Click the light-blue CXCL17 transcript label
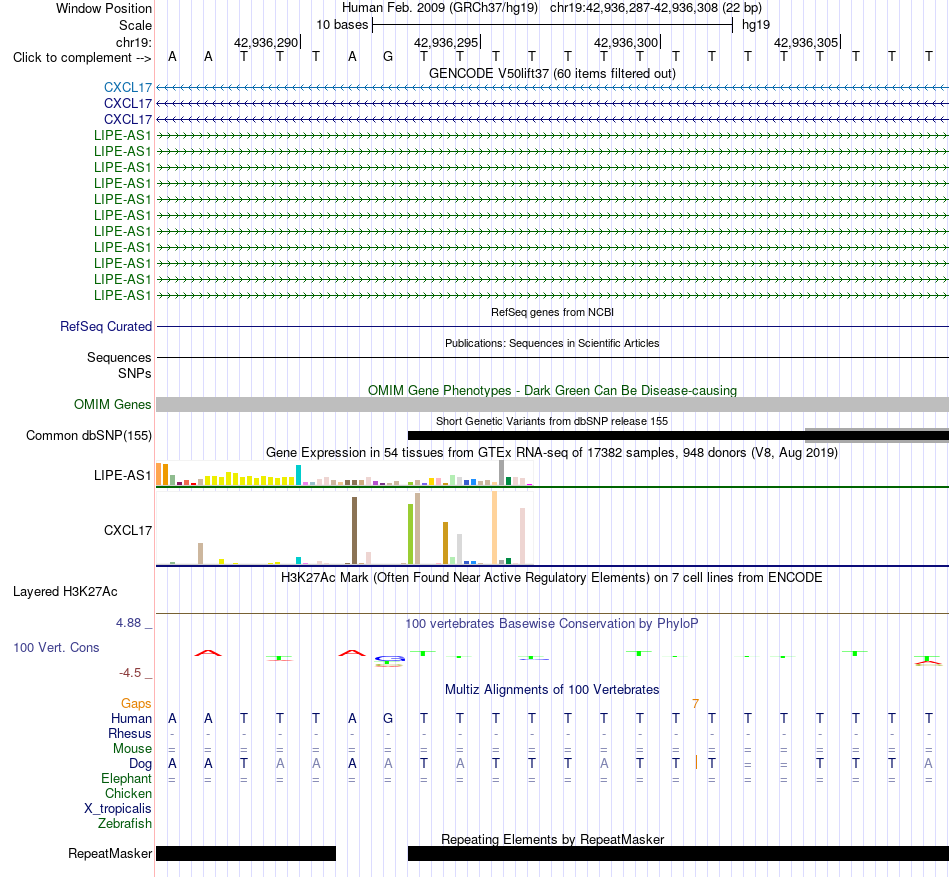The image size is (950, 877). pyautogui.click(x=127, y=88)
